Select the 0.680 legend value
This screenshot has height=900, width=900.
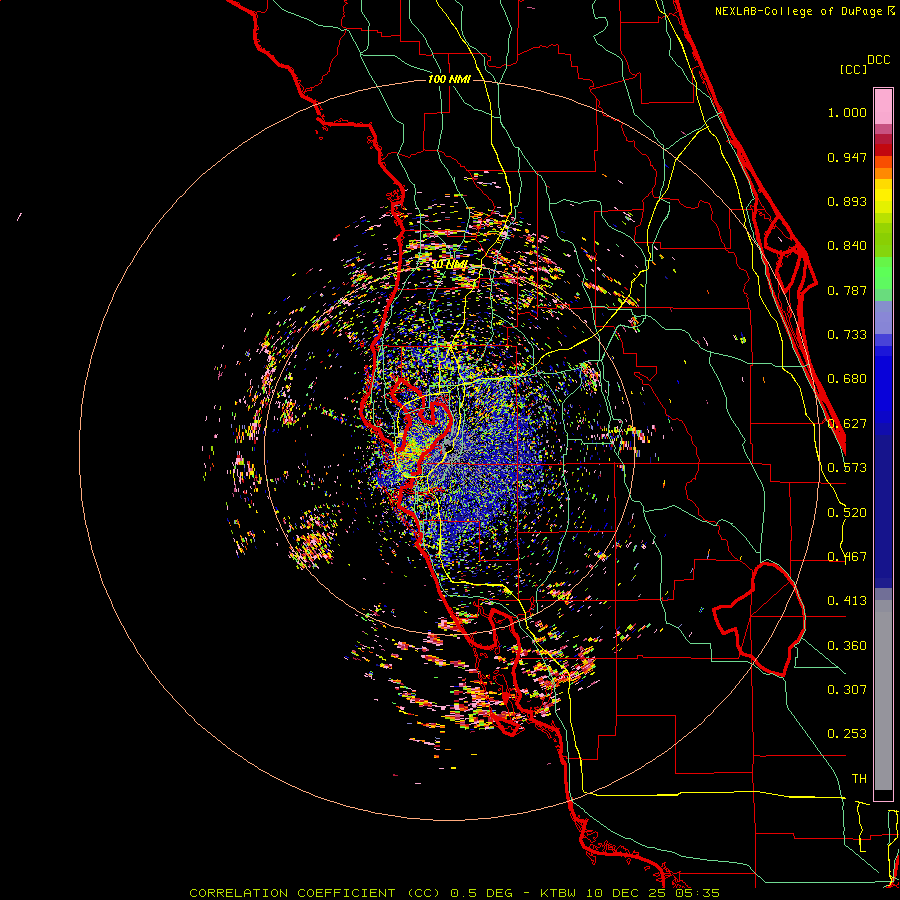click(847, 379)
